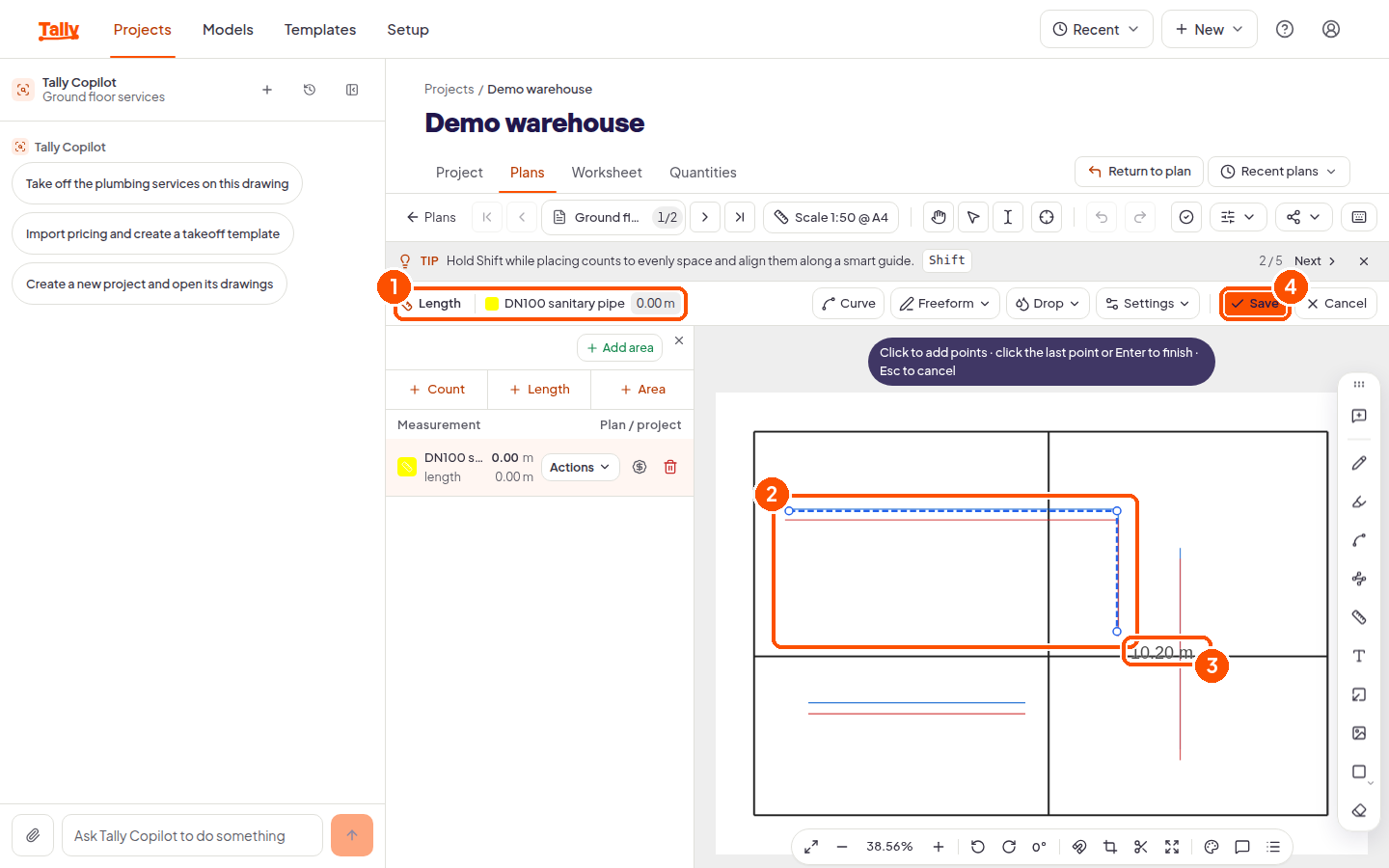Show the Next tip
The height and width of the screenshot is (868, 1389).
click(x=1315, y=261)
